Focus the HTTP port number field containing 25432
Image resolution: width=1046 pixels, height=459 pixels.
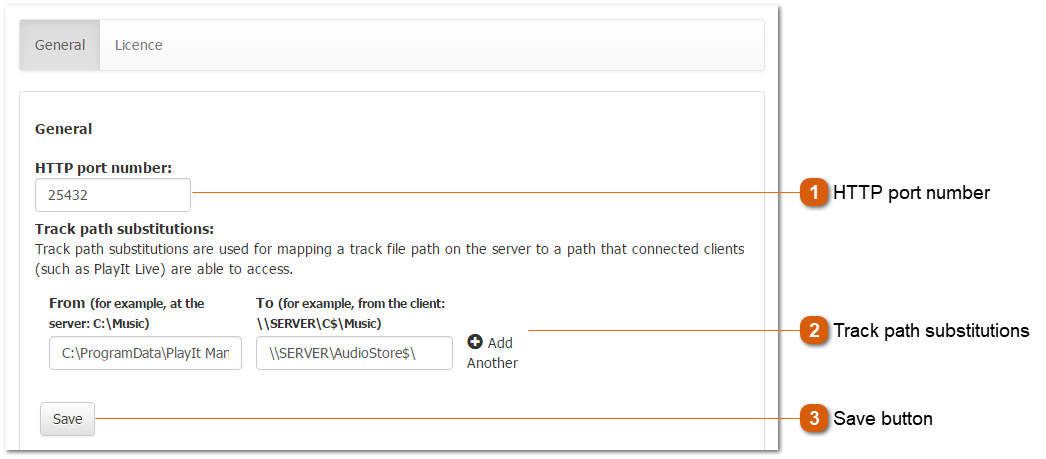coord(112,195)
